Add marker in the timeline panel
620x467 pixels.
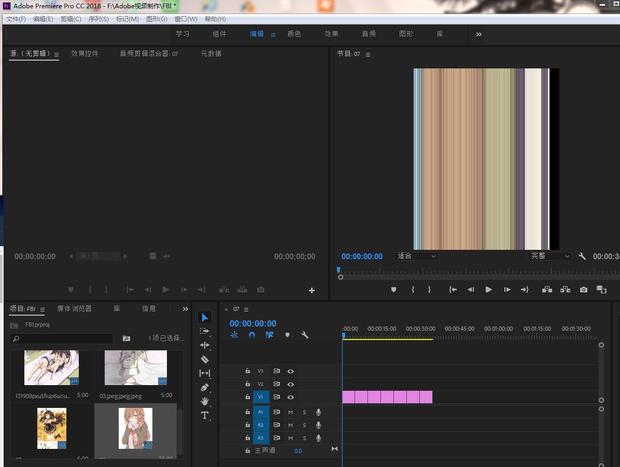(287, 335)
